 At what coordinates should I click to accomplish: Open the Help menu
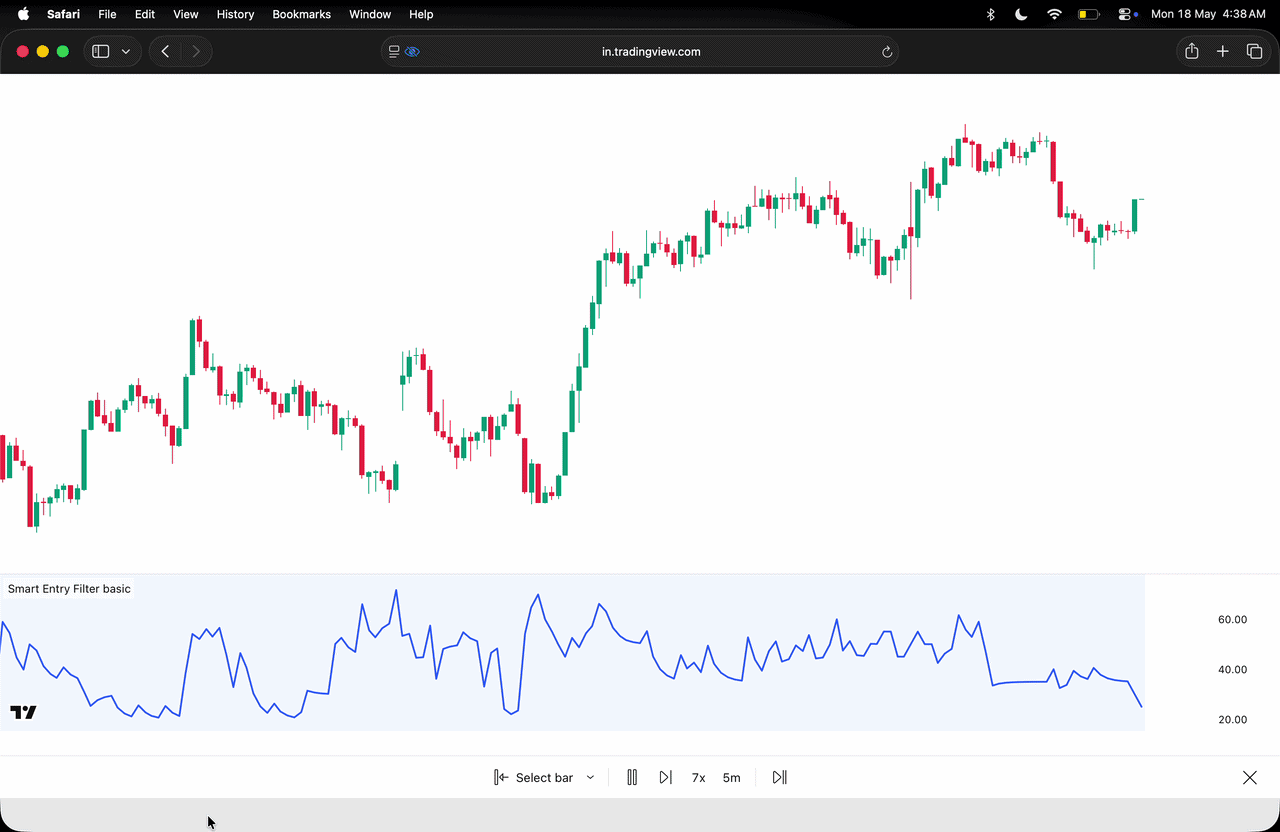point(421,14)
